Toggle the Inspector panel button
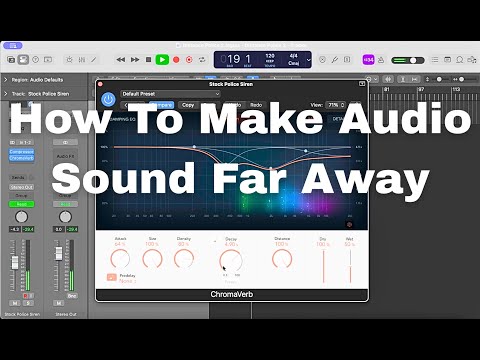 point(23,60)
